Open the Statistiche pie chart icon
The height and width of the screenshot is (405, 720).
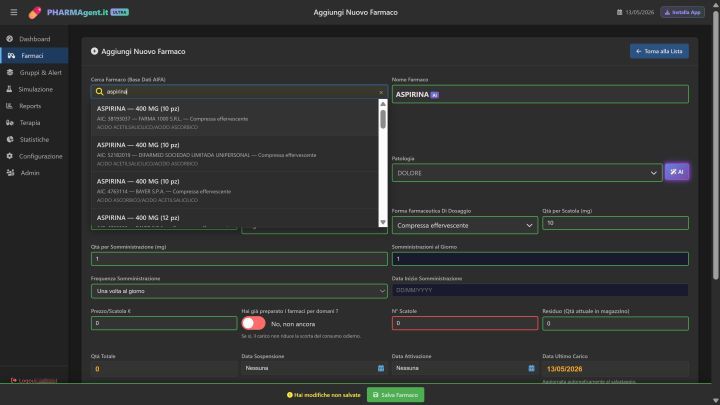tap(10, 140)
